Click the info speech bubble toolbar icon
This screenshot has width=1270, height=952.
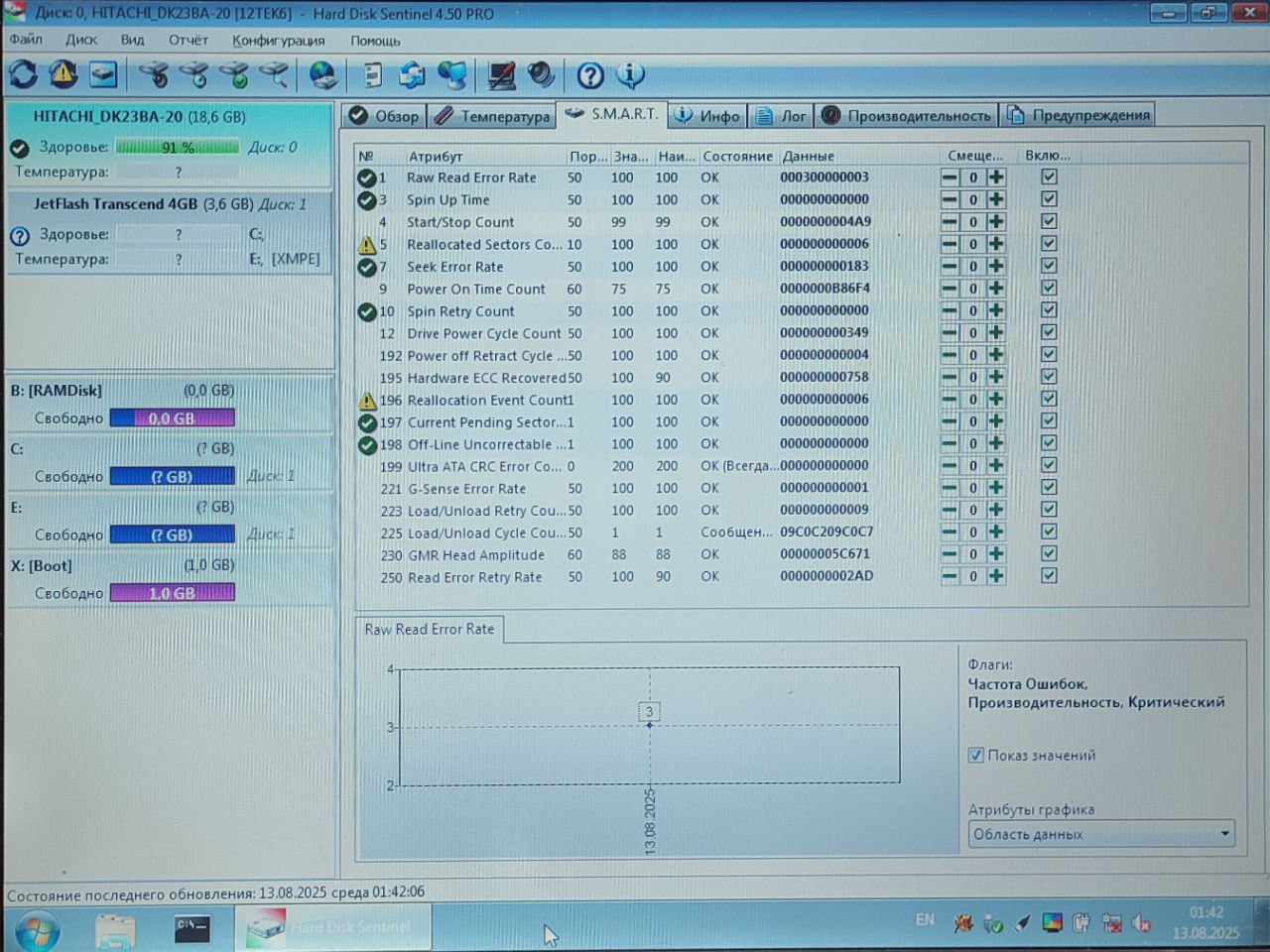click(630, 74)
